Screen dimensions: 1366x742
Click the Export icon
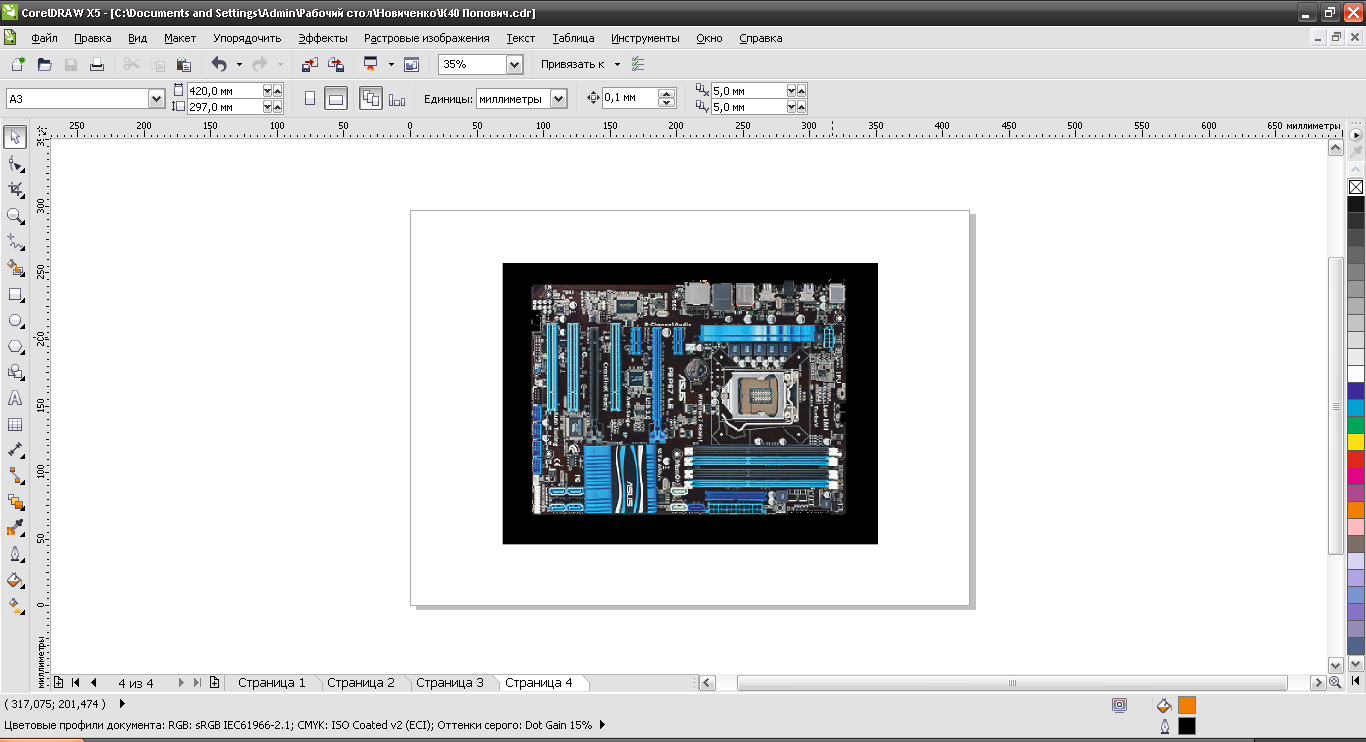click(x=336, y=64)
